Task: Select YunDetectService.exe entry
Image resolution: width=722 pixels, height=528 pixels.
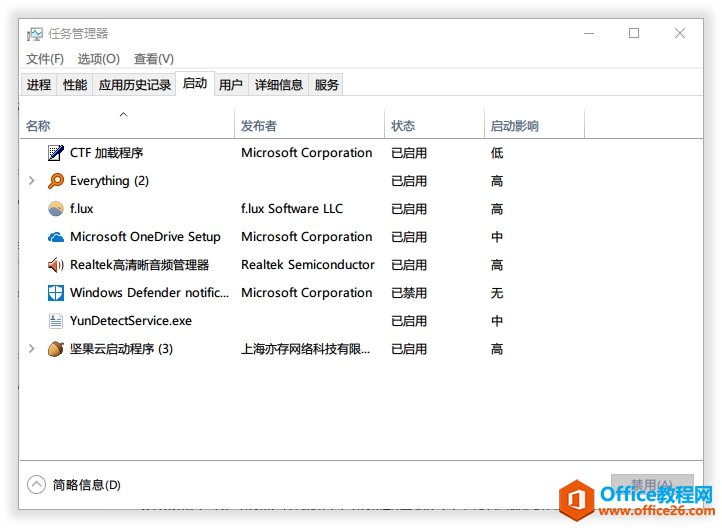Action: tap(131, 321)
